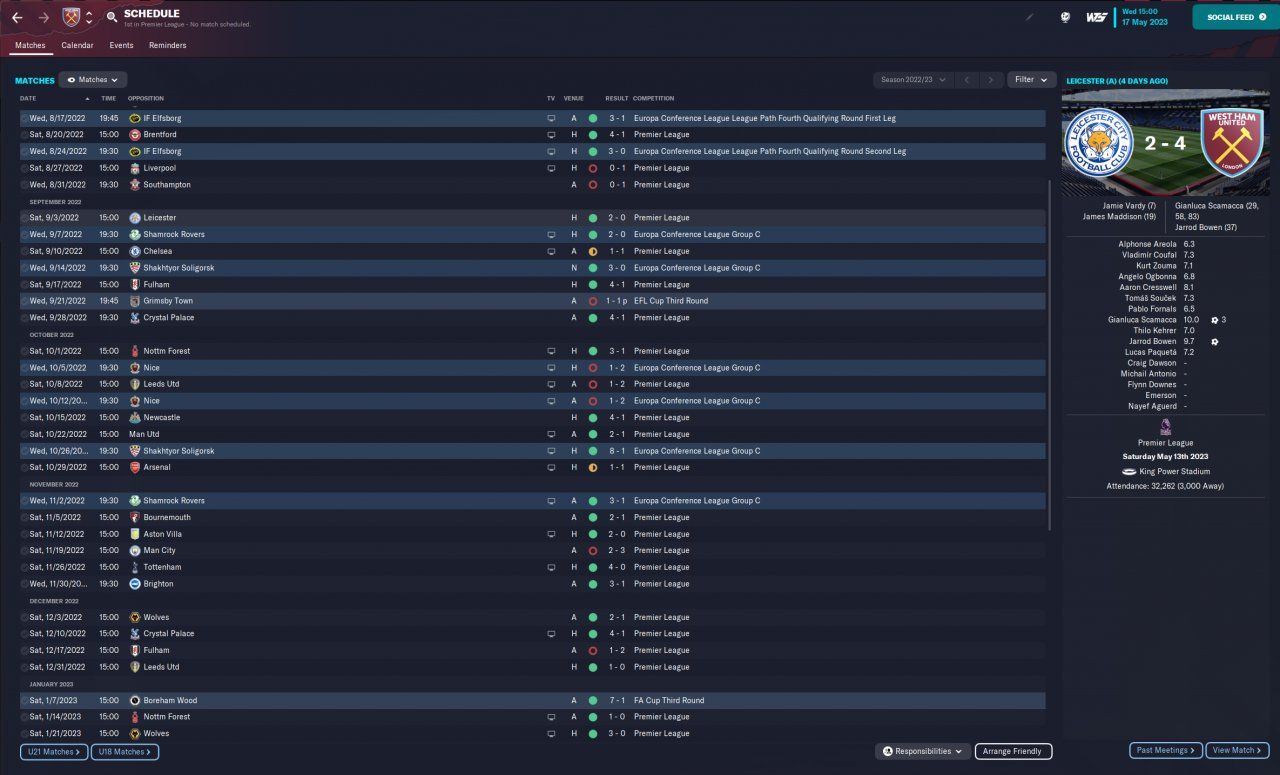This screenshot has height=775, width=1280.
Task: Click the Premier League logo in match panel
Action: pos(1164,427)
